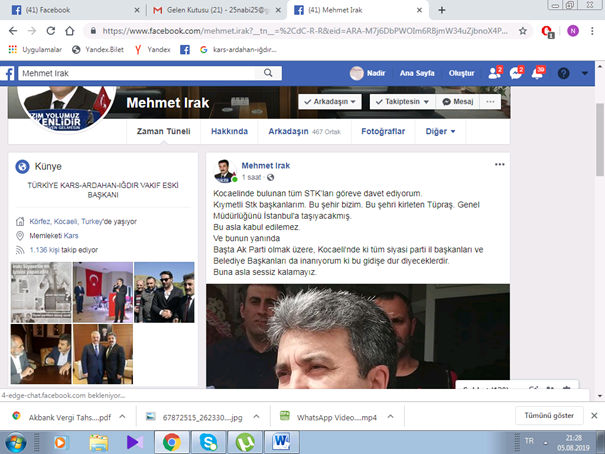Click the Mesaj button
The image size is (605, 454).
pyautogui.click(x=458, y=101)
